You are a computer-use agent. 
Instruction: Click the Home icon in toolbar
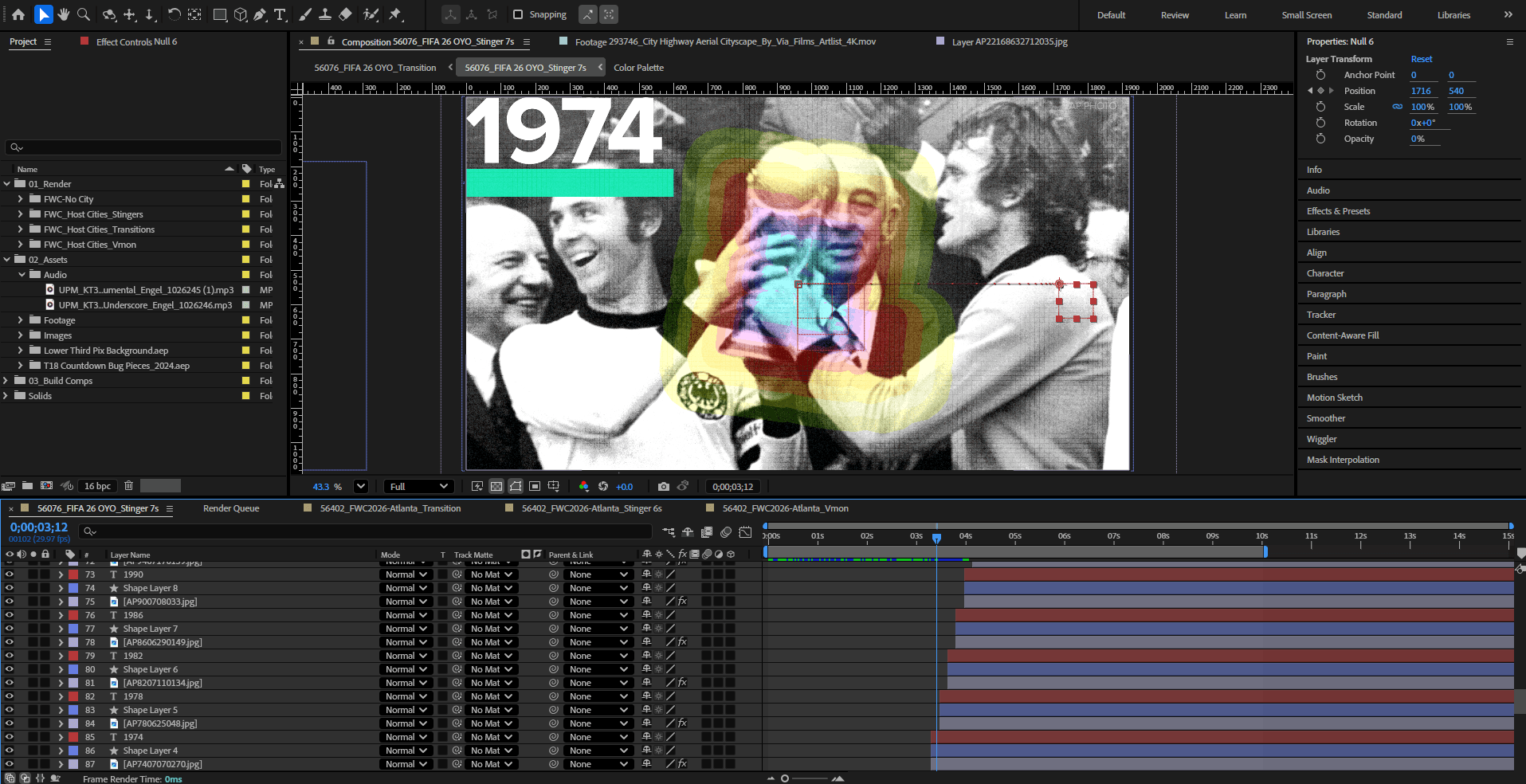[18, 14]
